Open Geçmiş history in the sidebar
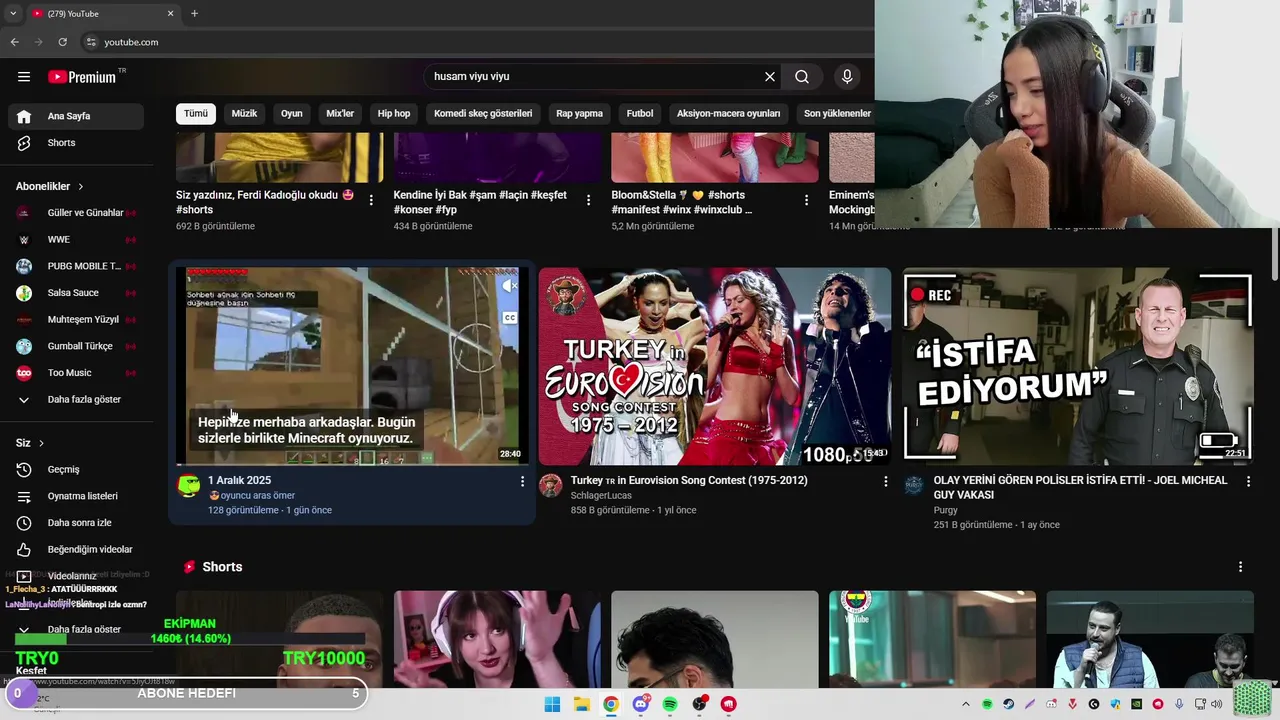The image size is (1280, 720). click(76, 469)
